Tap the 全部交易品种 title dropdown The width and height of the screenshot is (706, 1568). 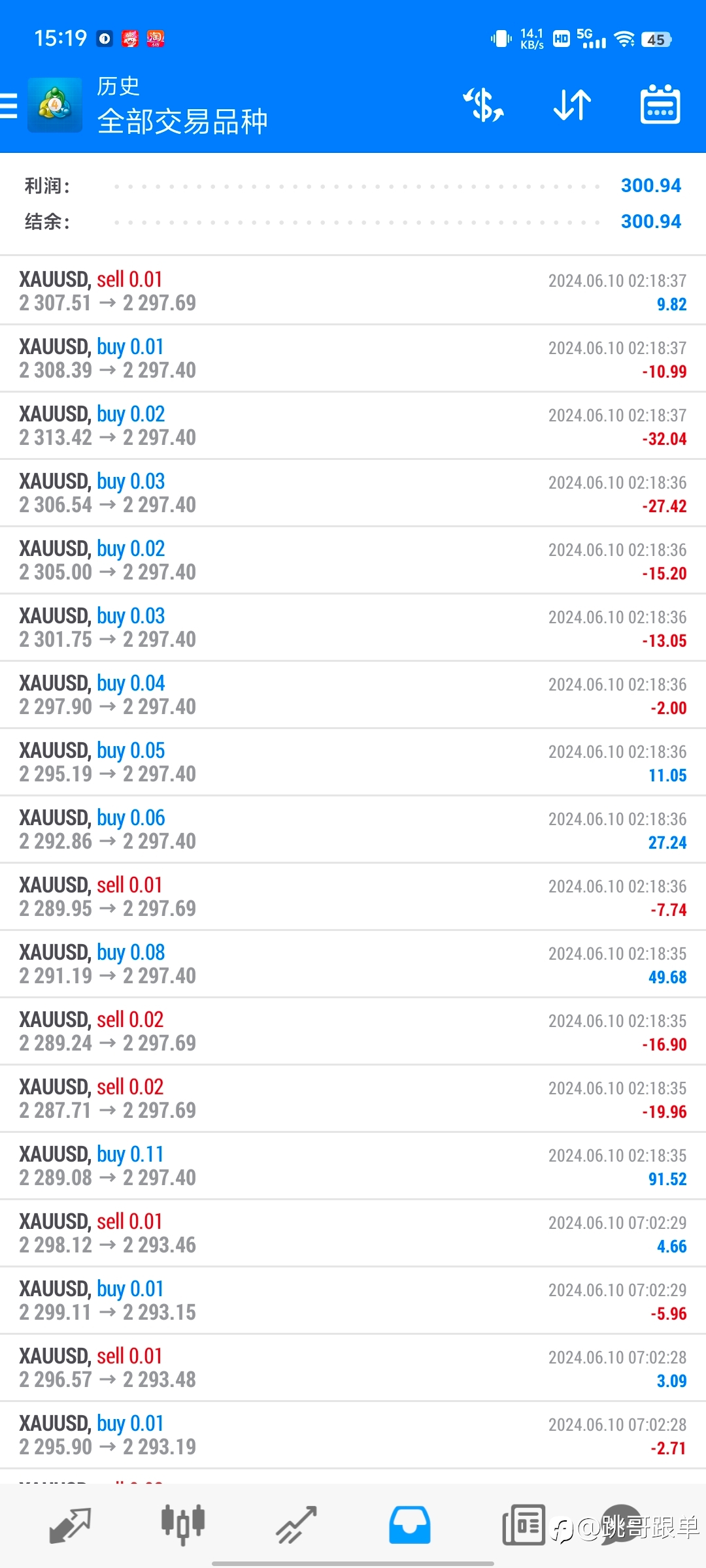[x=182, y=122]
